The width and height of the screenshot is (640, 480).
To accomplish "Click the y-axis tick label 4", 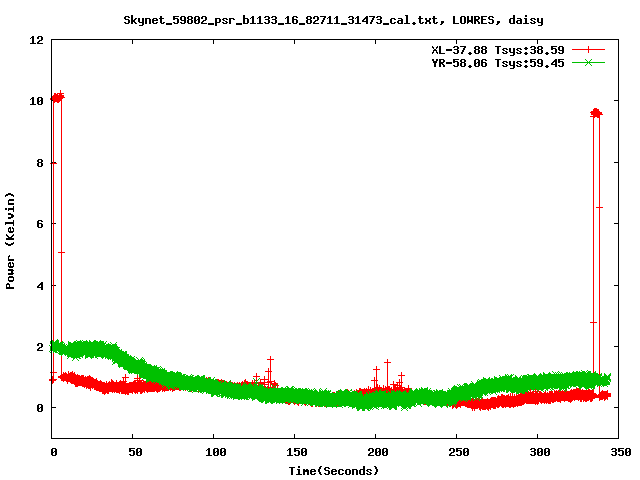I will [40, 286].
